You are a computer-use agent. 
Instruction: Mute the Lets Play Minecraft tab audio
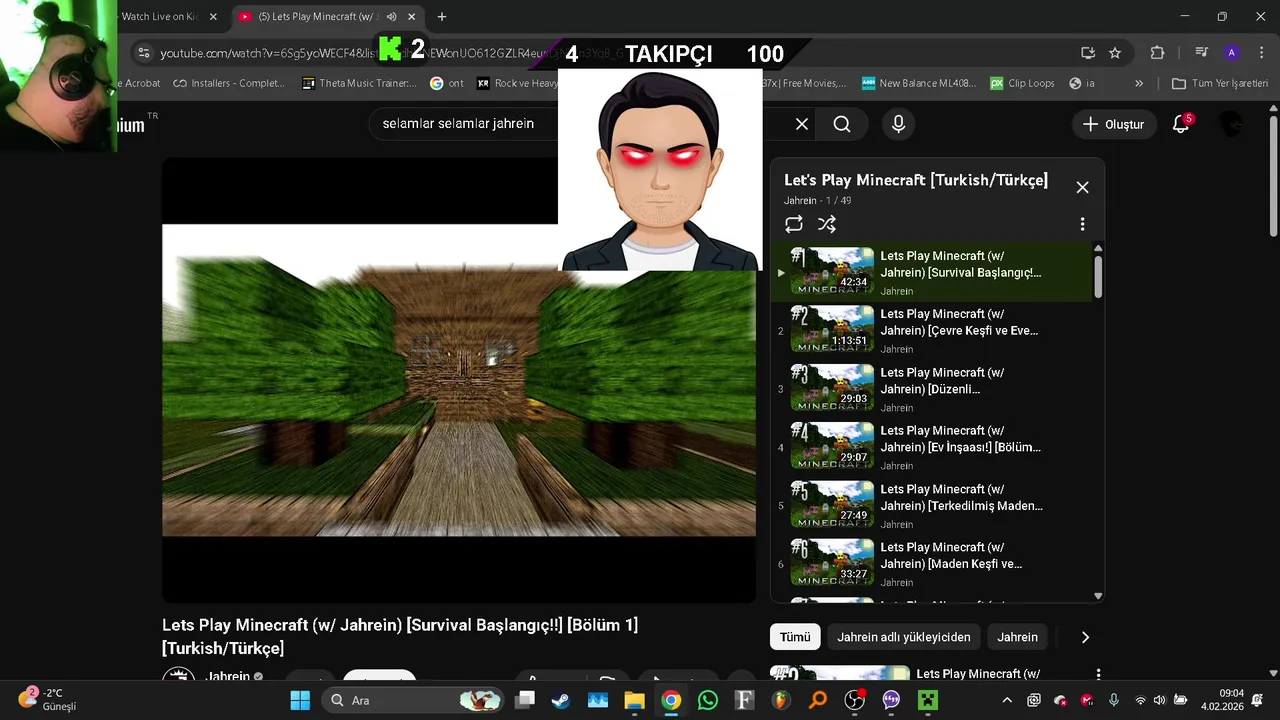tap(391, 16)
